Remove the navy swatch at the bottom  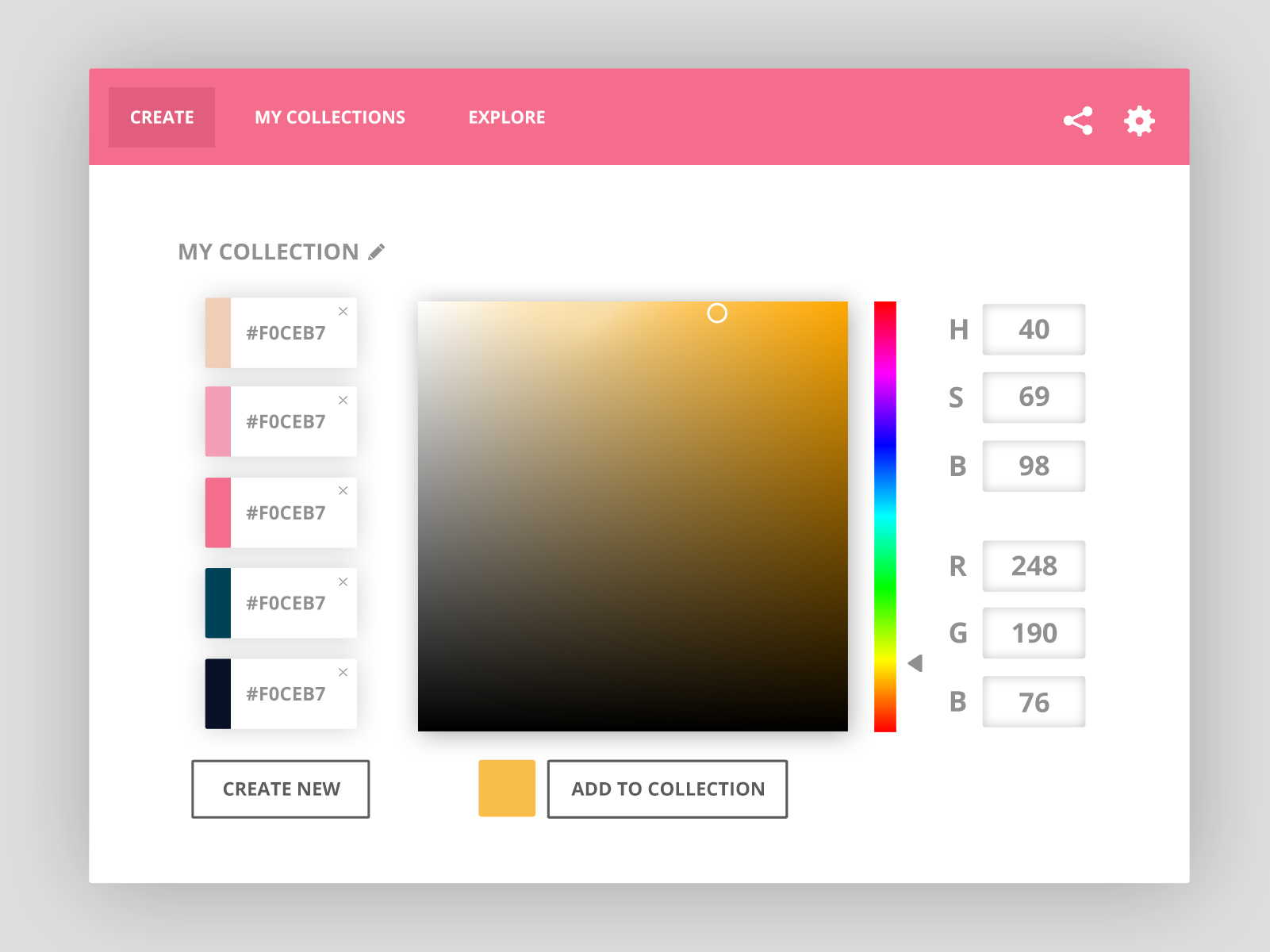click(343, 672)
